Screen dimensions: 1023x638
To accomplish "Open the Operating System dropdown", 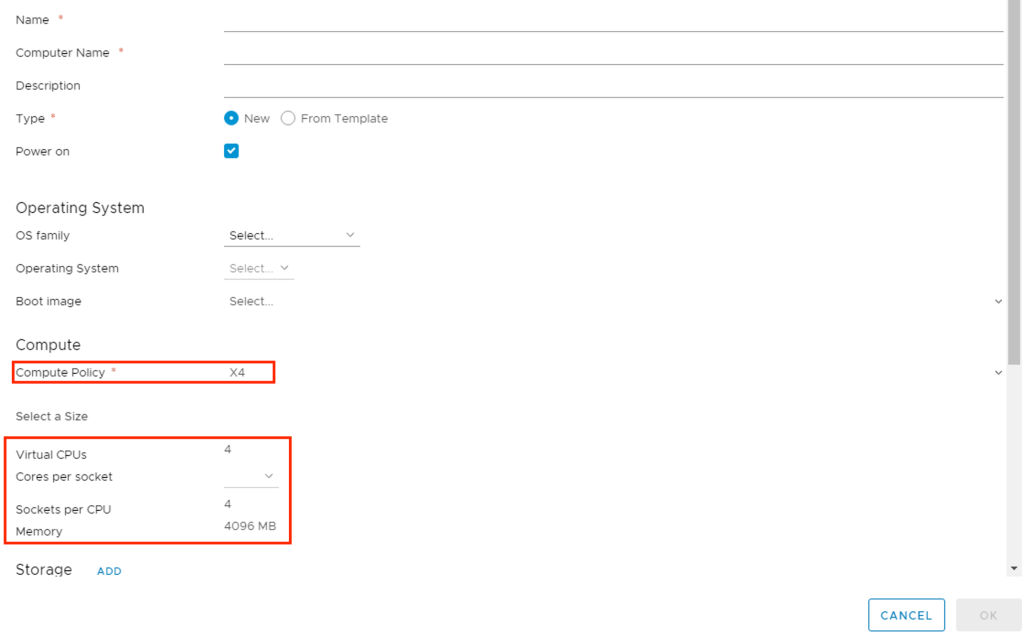I will click(x=259, y=269).
